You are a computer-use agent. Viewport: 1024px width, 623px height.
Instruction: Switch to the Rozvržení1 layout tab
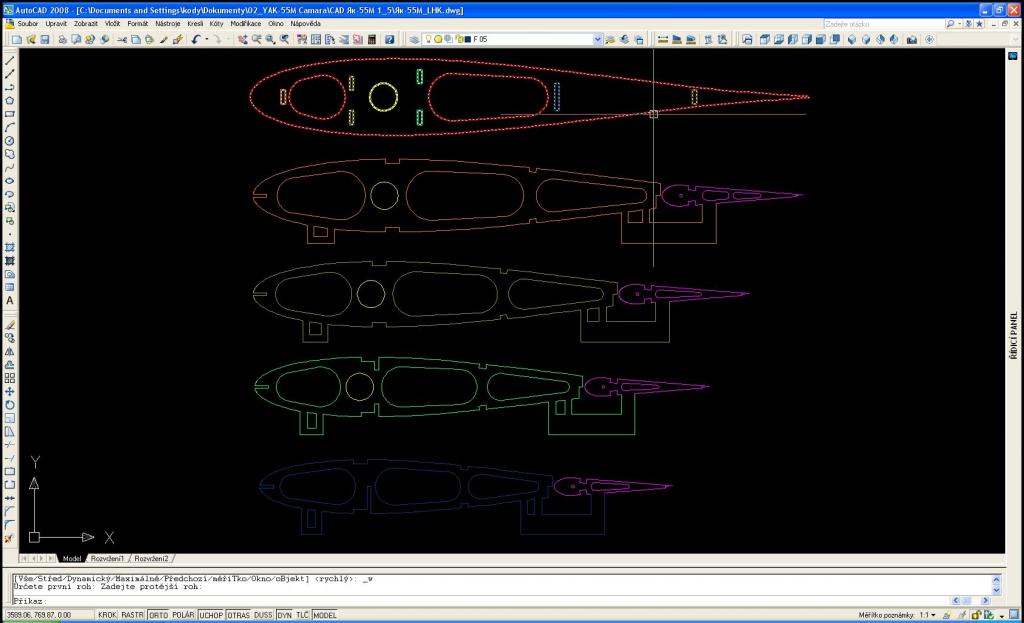108,558
